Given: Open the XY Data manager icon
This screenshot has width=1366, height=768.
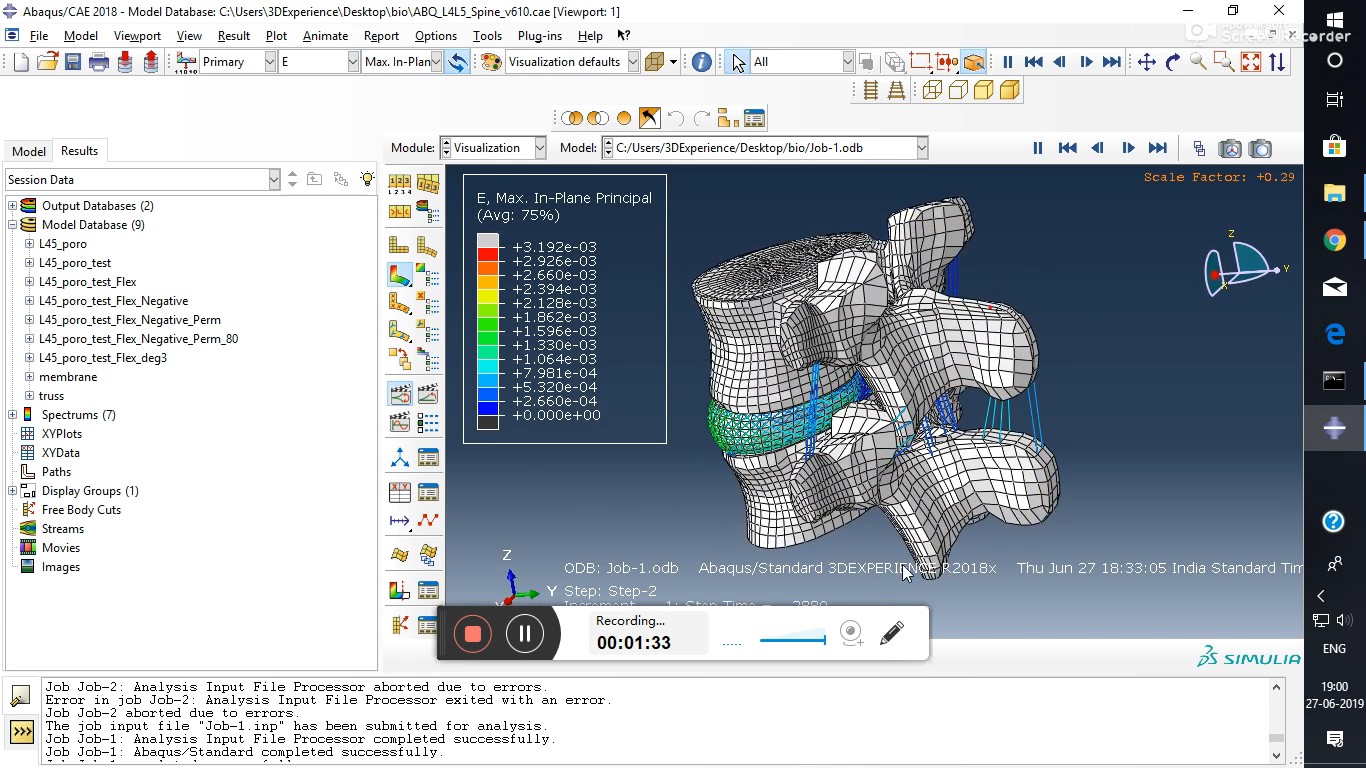Looking at the screenshot, I should 428,492.
